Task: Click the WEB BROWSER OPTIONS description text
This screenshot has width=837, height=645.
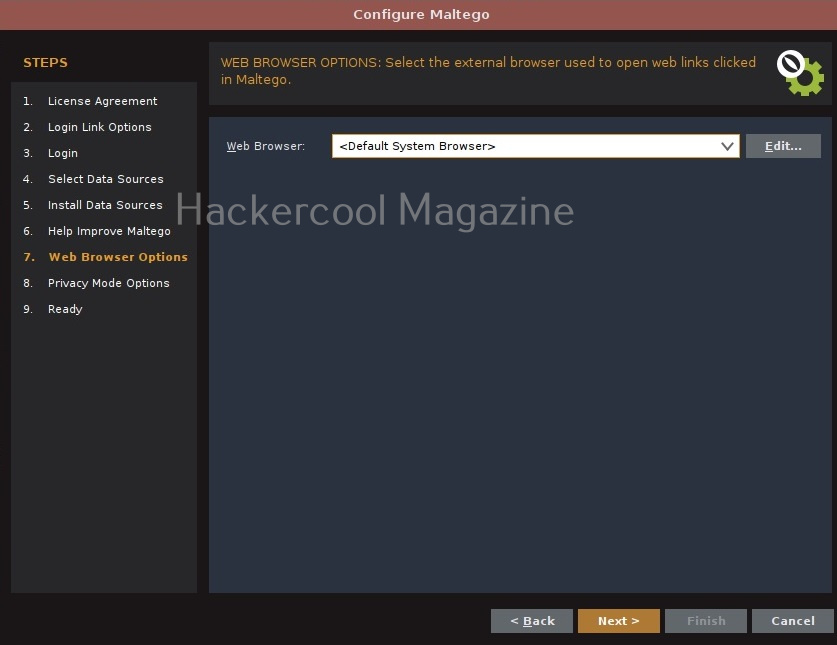Action: (488, 71)
